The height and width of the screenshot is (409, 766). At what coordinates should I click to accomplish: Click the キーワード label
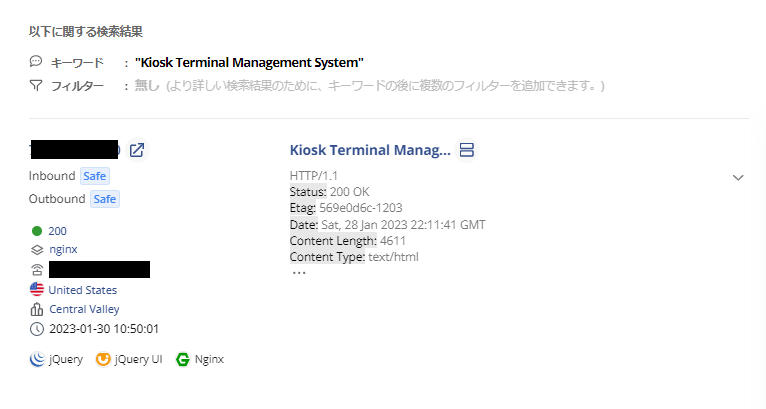point(77,63)
